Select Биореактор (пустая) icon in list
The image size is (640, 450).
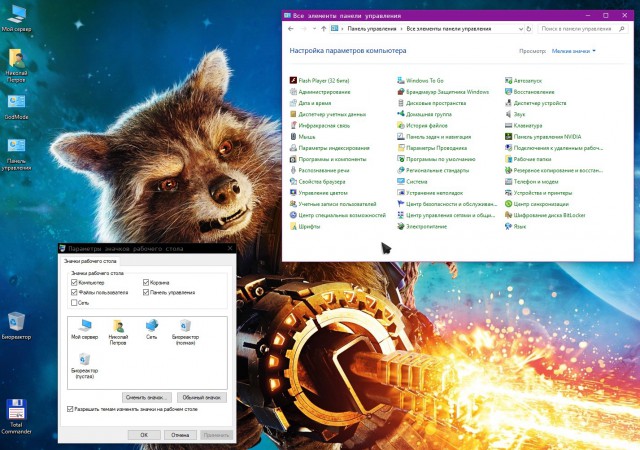click(x=84, y=365)
